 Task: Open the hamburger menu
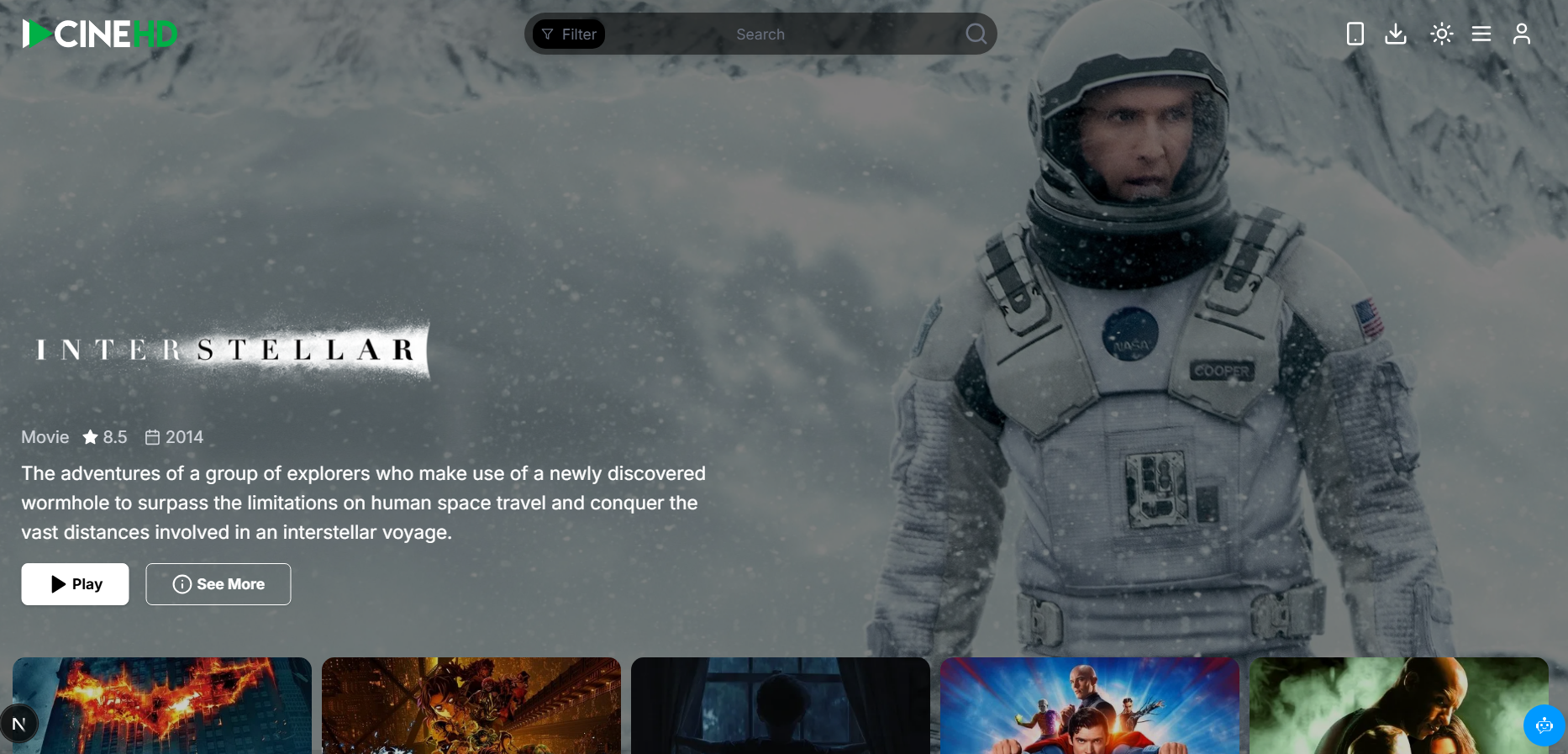pyautogui.click(x=1481, y=34)
